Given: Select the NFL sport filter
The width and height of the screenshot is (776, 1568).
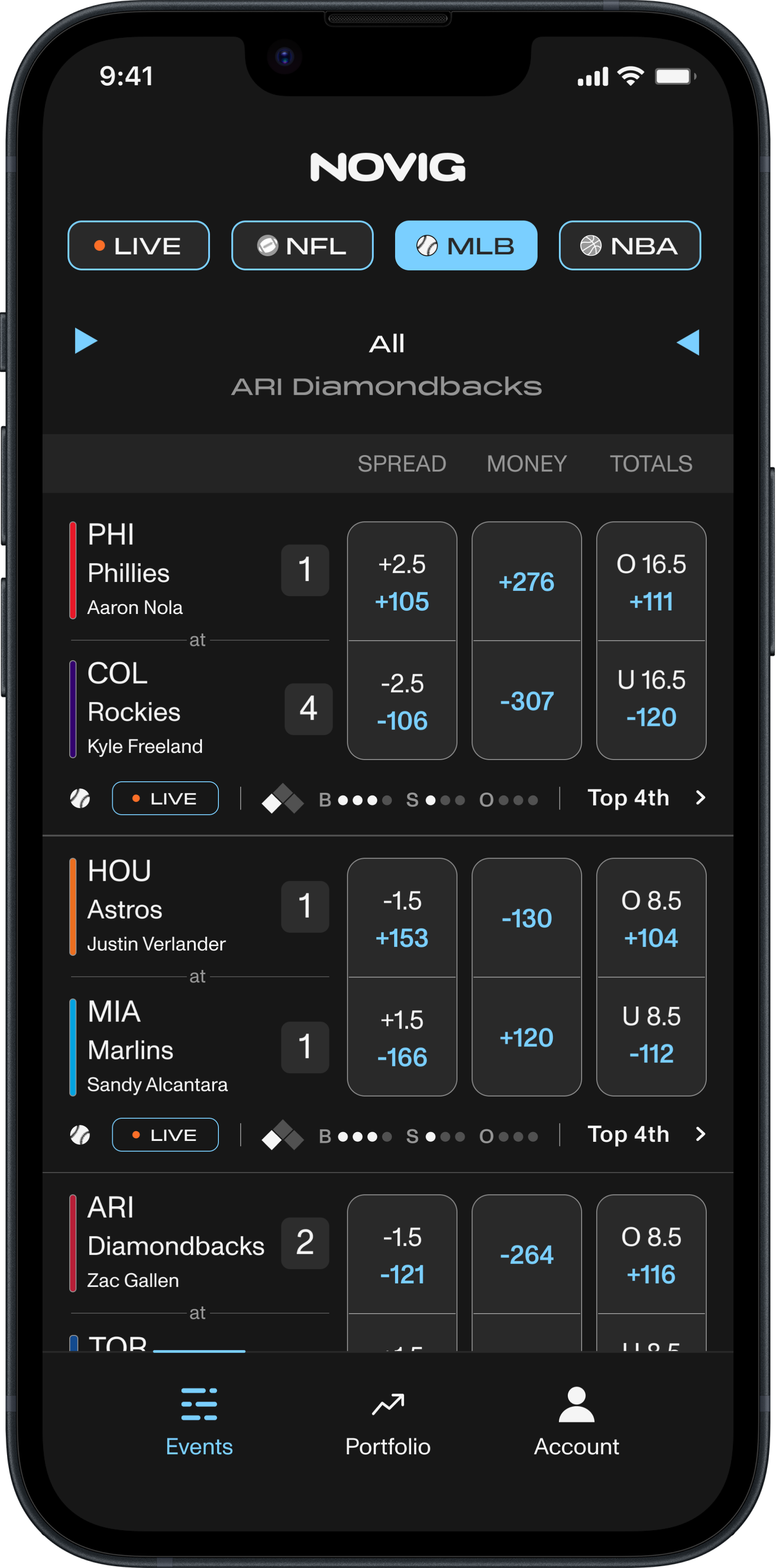Looking at the screenshot, I should (x=302, y=246).
